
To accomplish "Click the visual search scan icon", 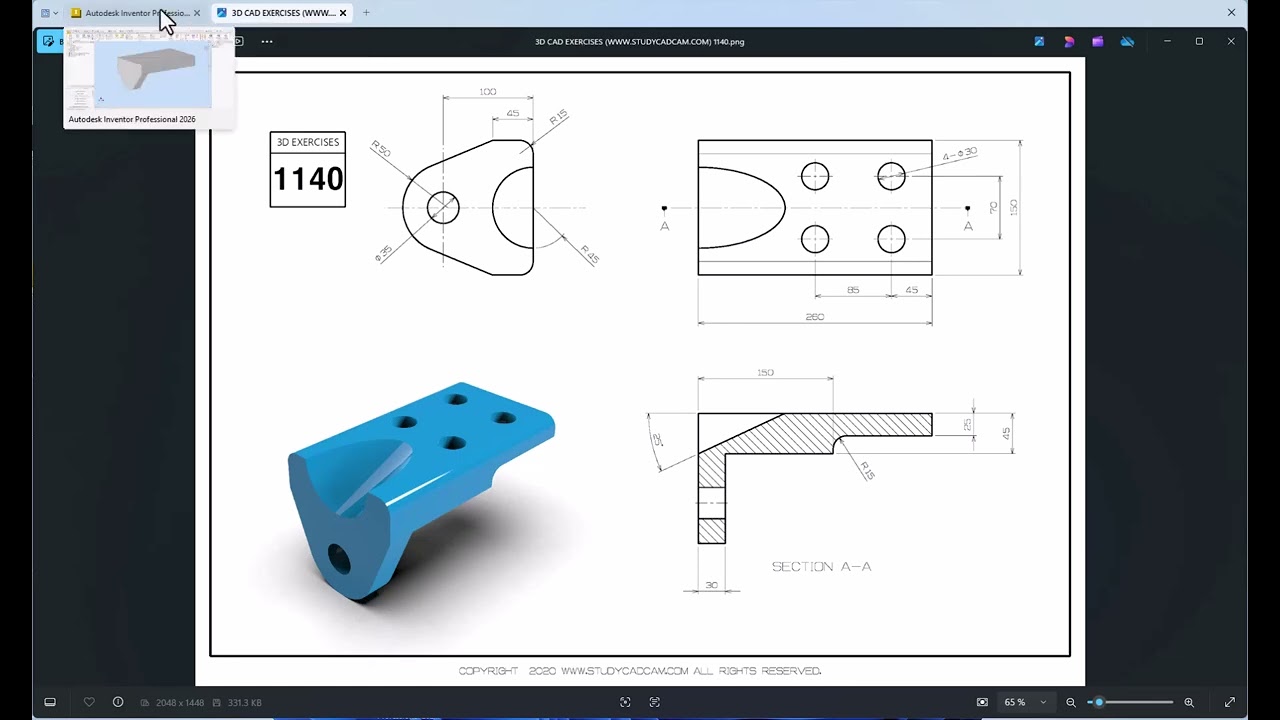I will pyautogui.click(x=625, y=702).
